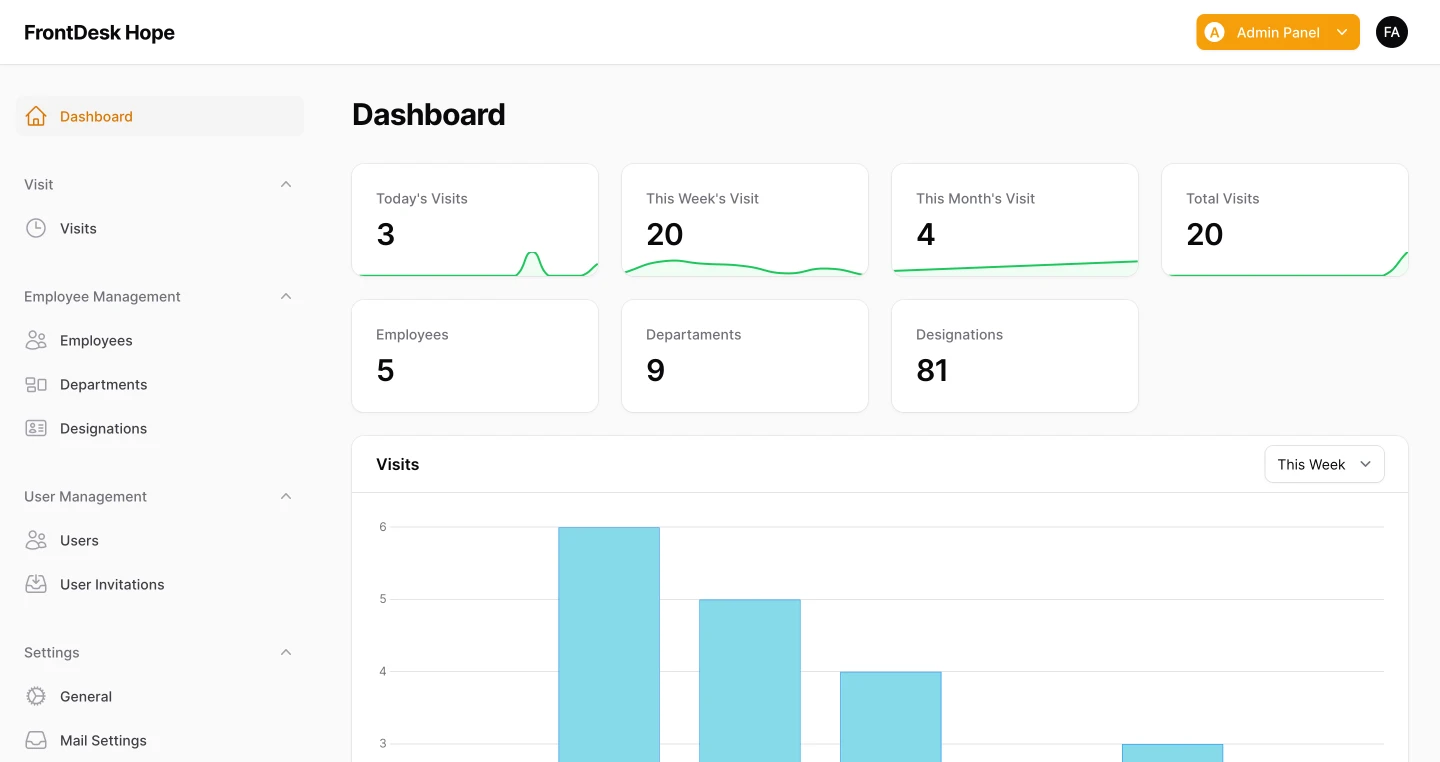
Task: Open General settings menu item
Action: 160,696
